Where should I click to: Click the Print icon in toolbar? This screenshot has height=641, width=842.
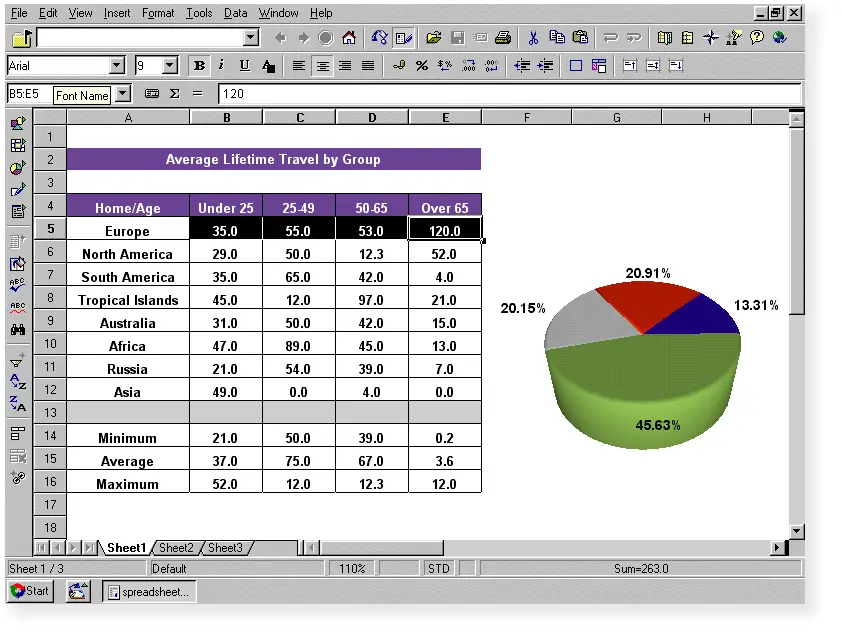(x=503, y=38)
